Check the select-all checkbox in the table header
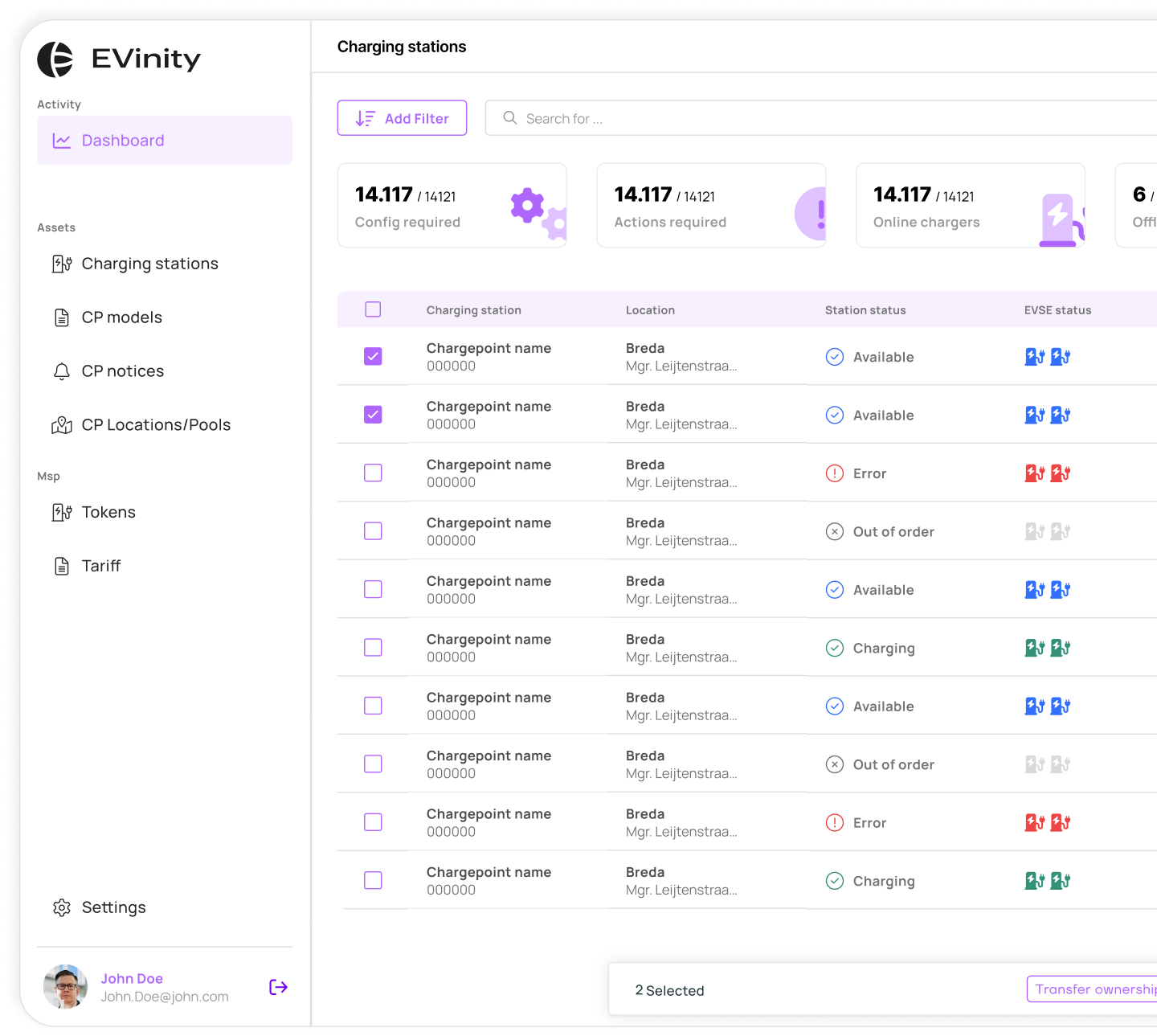Screen dimensions: 1157x1036 (x=373, y=309)
